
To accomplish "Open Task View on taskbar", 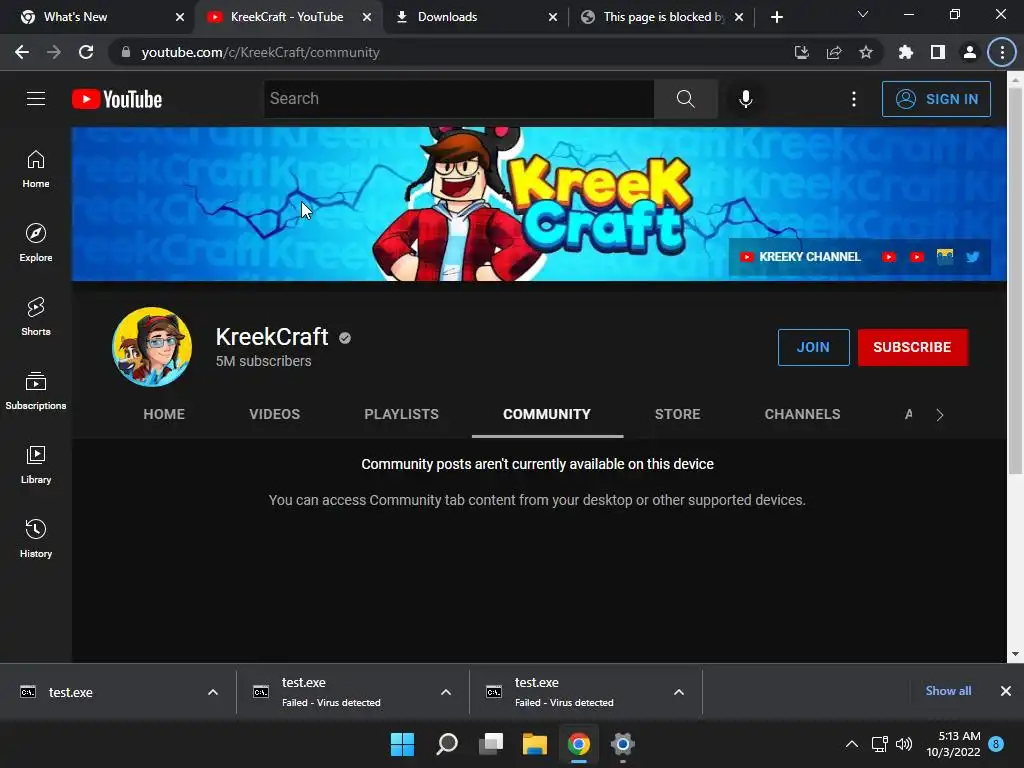I will click(491, 744).
